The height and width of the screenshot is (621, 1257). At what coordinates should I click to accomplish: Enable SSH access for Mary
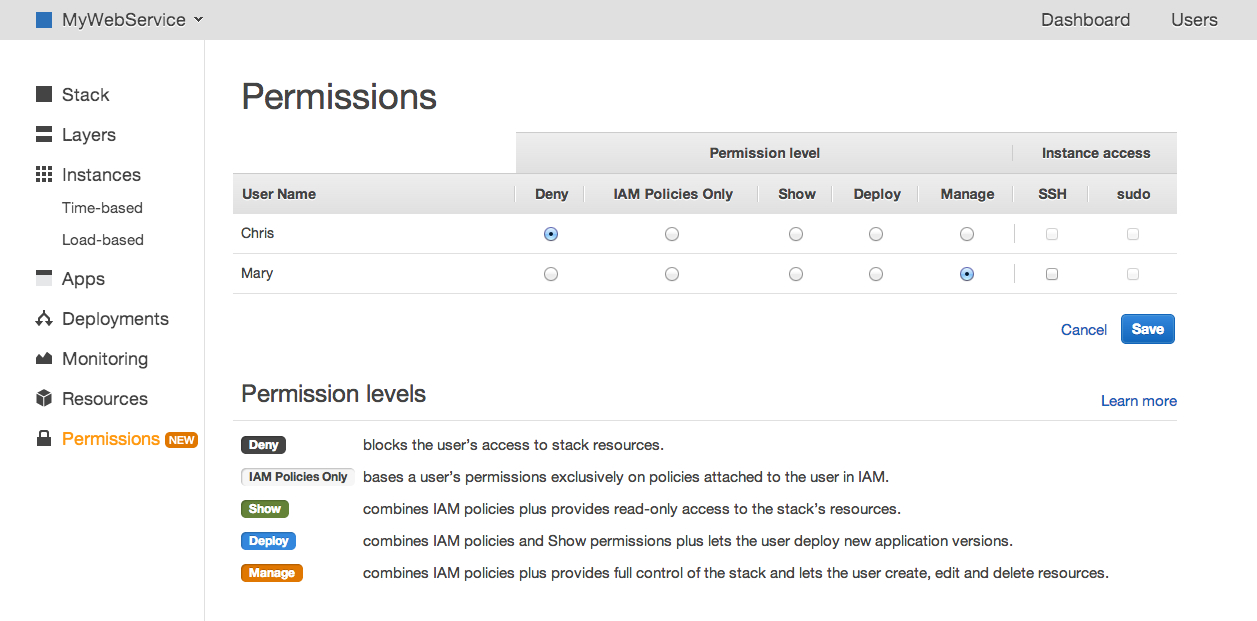1052,274
